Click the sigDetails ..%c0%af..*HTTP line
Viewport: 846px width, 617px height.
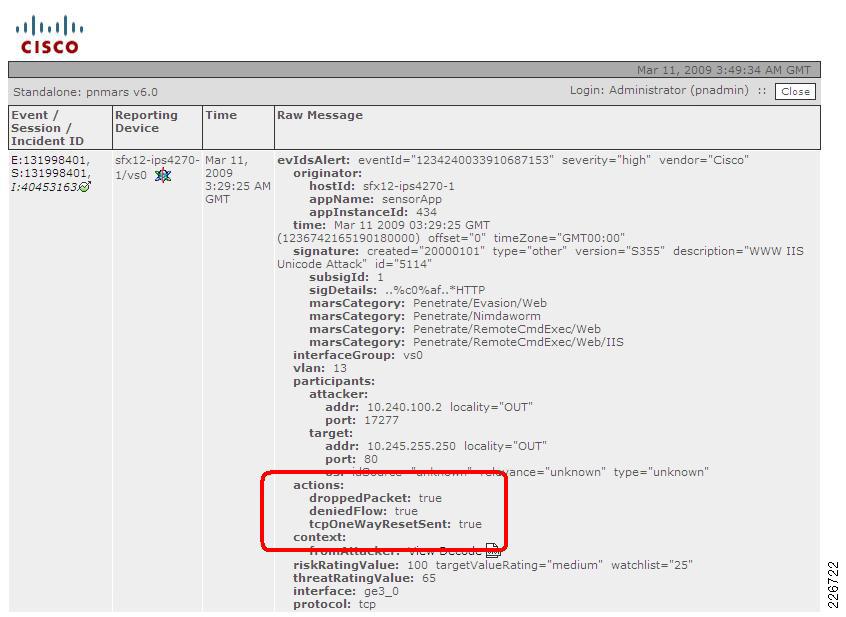pyautogui.click(x=397, y=290)
